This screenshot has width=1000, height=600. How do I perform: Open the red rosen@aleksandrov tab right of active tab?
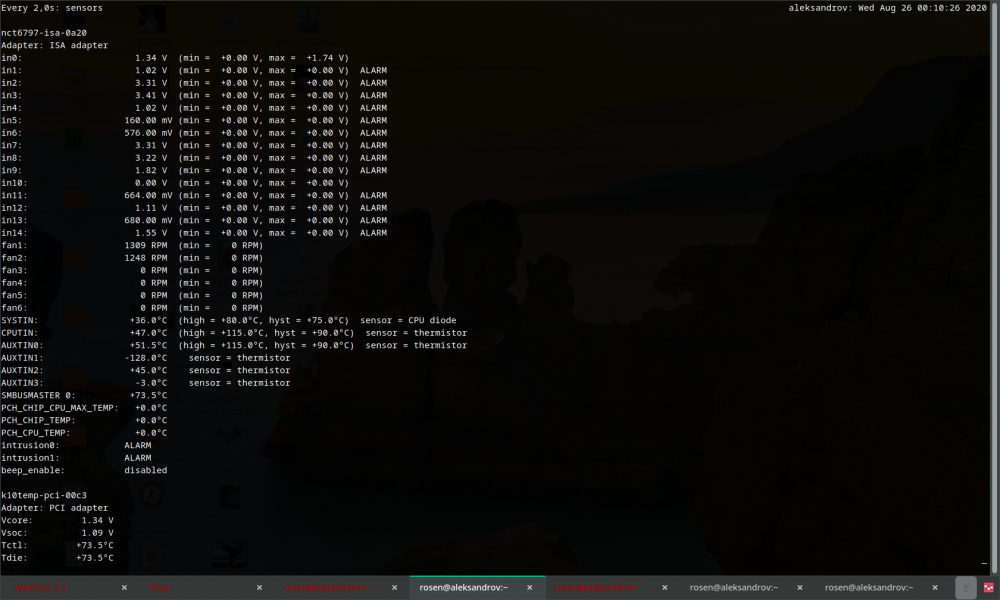pos(599,588)
